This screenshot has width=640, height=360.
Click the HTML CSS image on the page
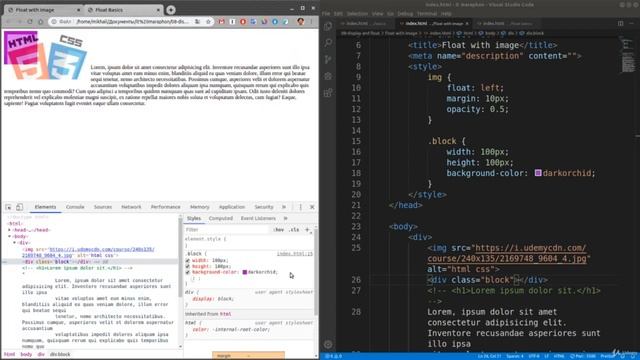point(45,56)
